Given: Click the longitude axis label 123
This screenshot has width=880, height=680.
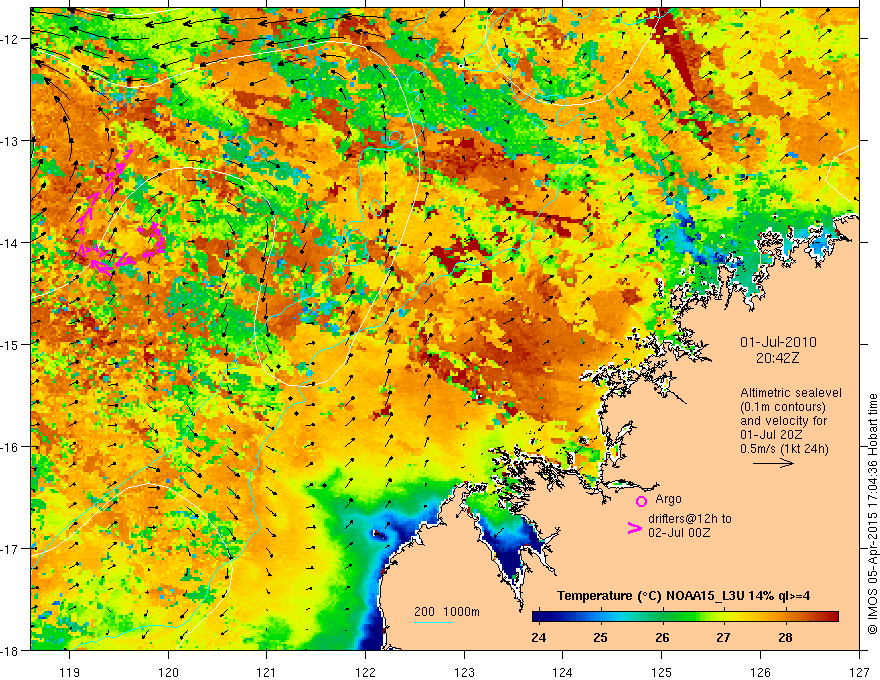Looking at the screenshot, I should [x=464, y=672].
